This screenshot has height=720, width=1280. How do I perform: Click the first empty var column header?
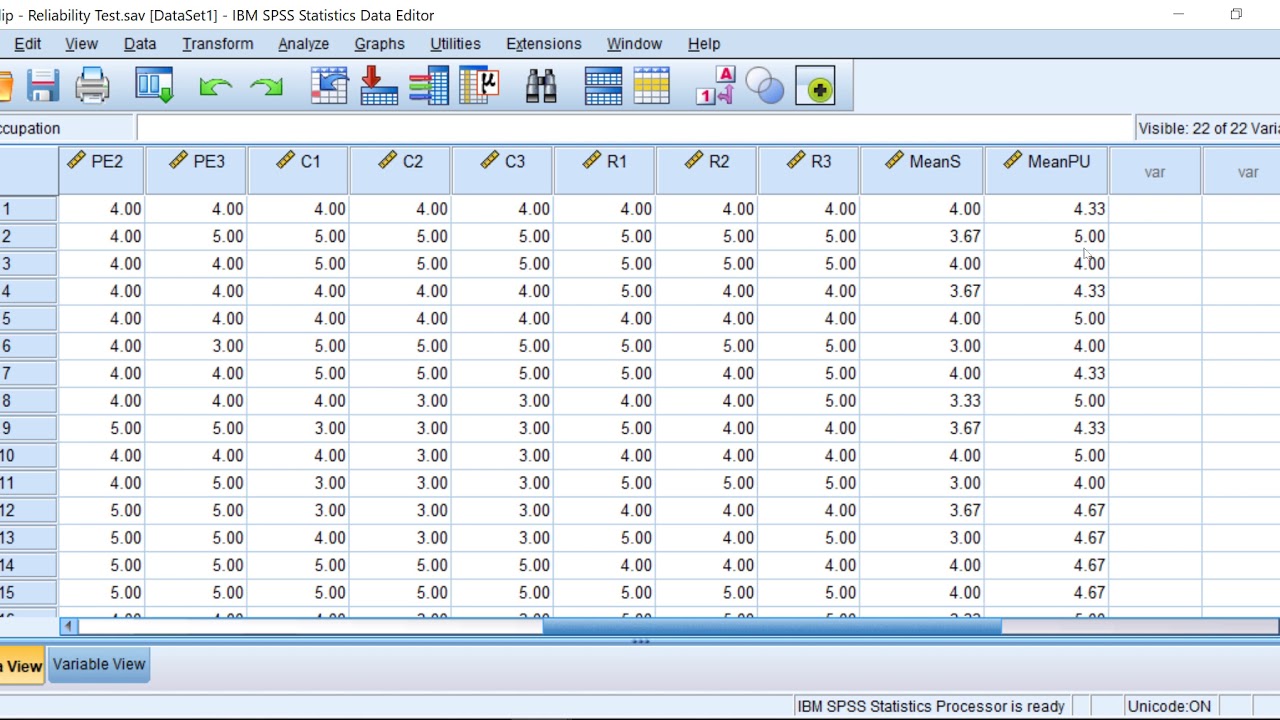pos(1155,171)
